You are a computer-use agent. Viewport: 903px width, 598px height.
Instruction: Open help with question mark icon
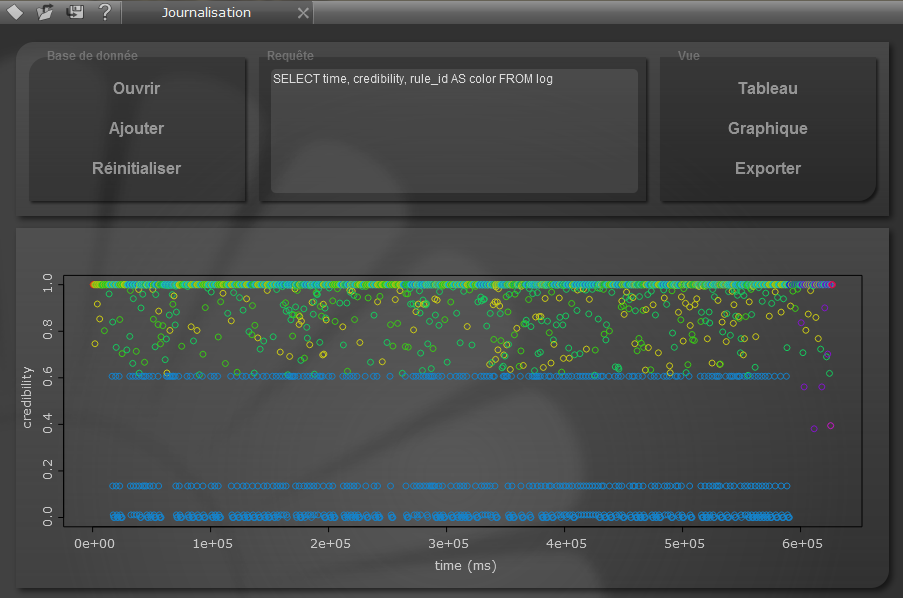[x=105, y=12]
